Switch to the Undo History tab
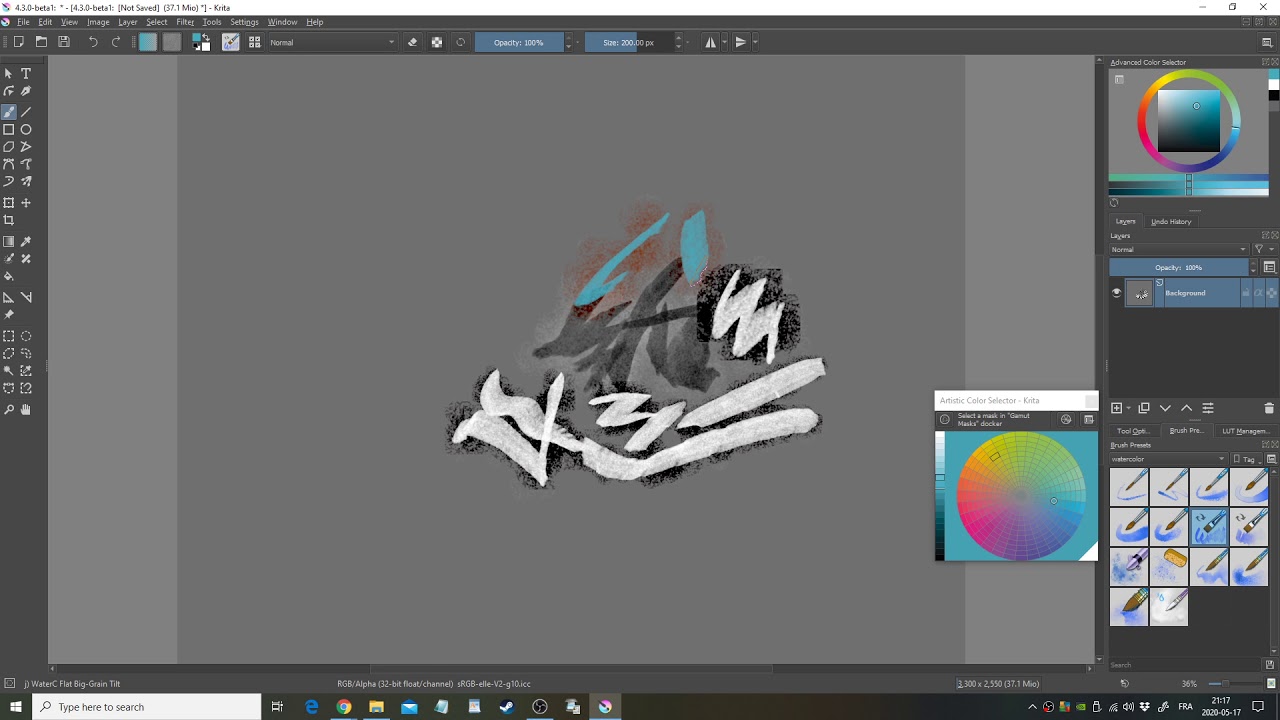Screen dimensions: 1280x720 tap(1171, 221)
